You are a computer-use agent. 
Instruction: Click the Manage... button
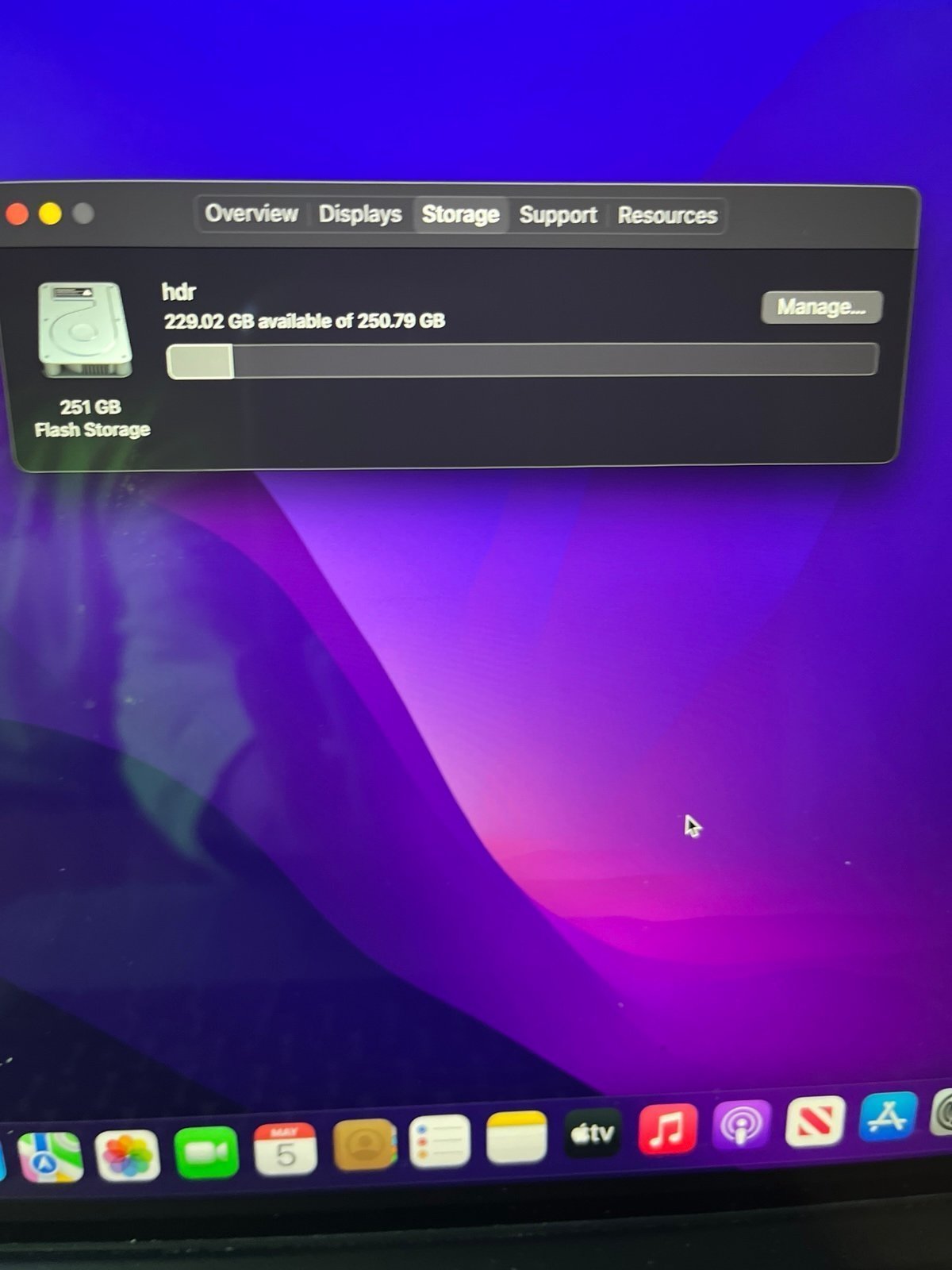[x=821, y=307]
